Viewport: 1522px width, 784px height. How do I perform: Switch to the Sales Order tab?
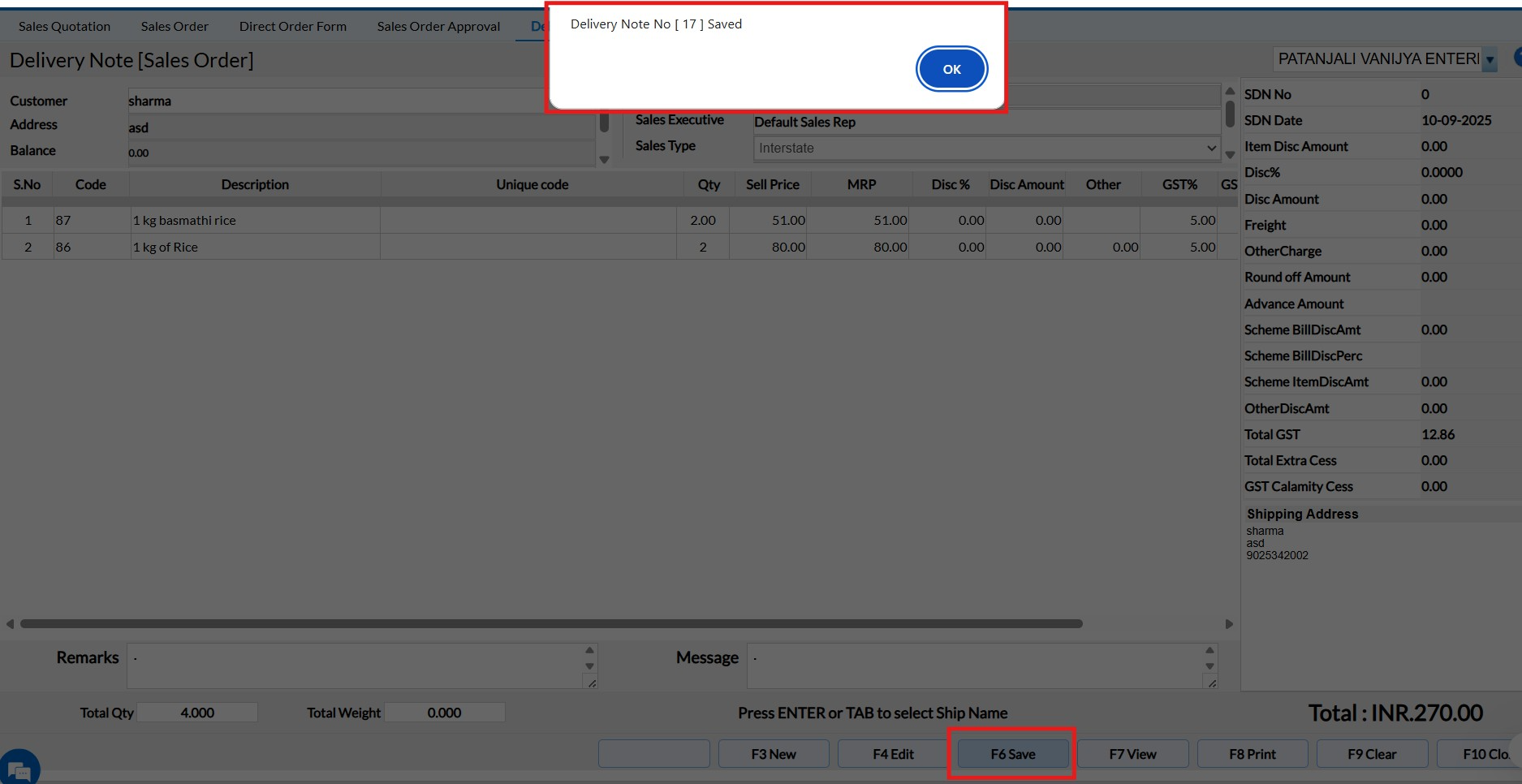pyautogui.click(x=175, y=26)
